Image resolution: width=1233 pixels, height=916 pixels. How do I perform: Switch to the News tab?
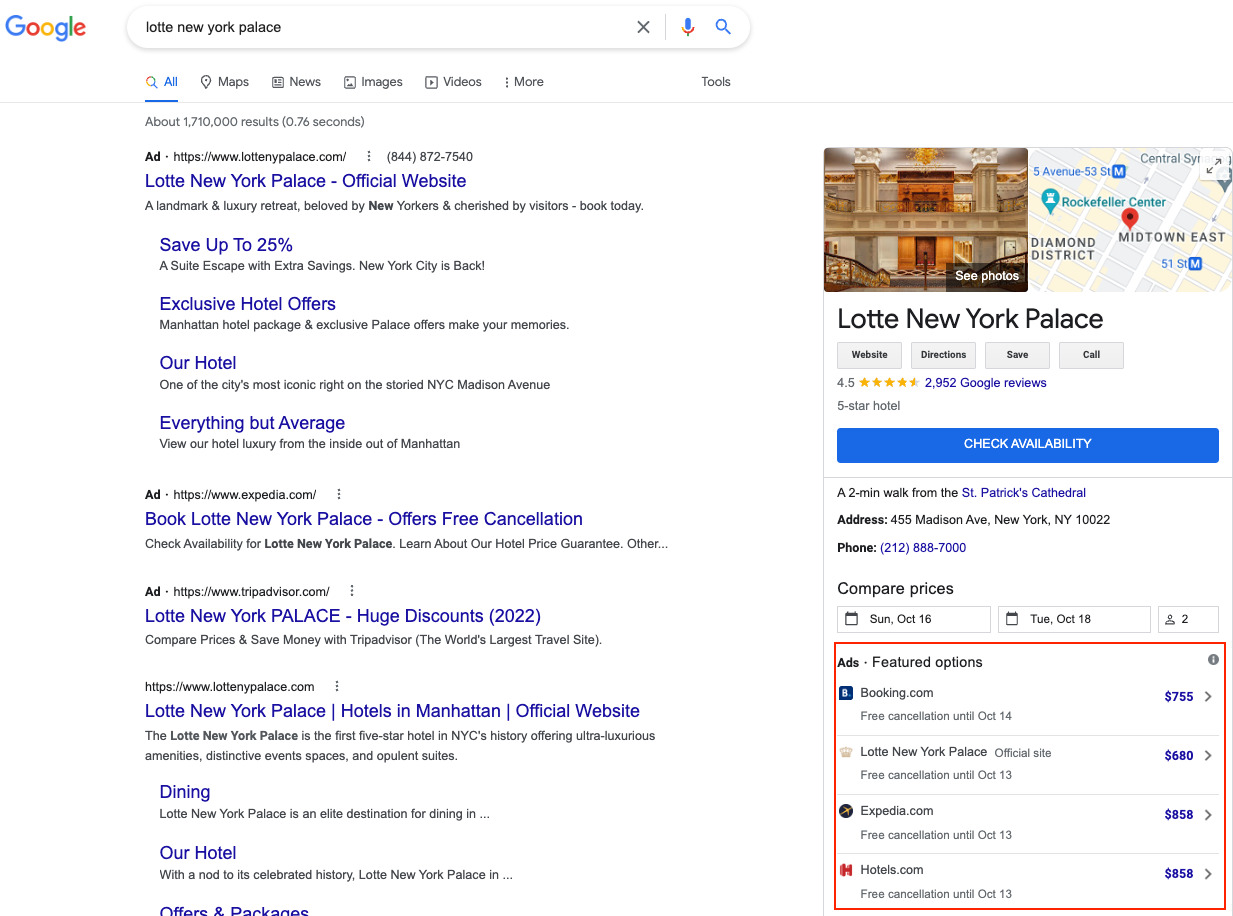pyautogui.click(x=297, y=82)
